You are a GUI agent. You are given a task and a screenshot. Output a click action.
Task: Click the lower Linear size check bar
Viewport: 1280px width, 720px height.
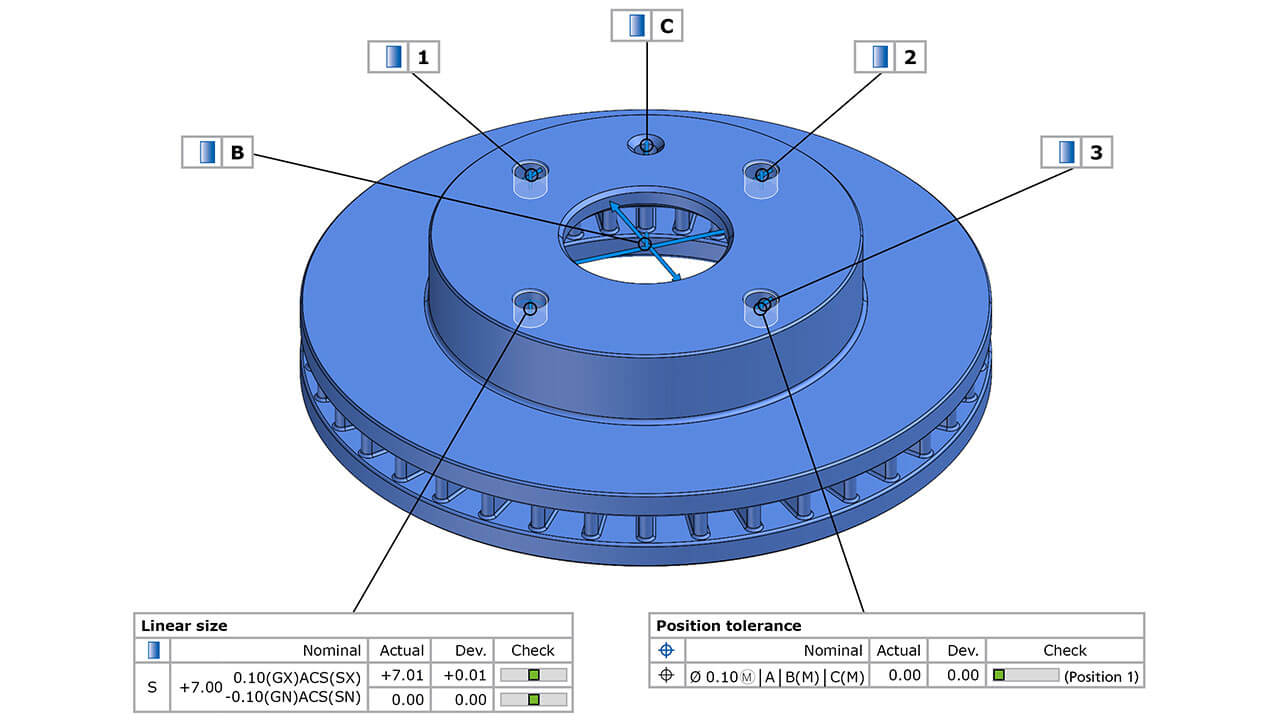pos(533,699)
